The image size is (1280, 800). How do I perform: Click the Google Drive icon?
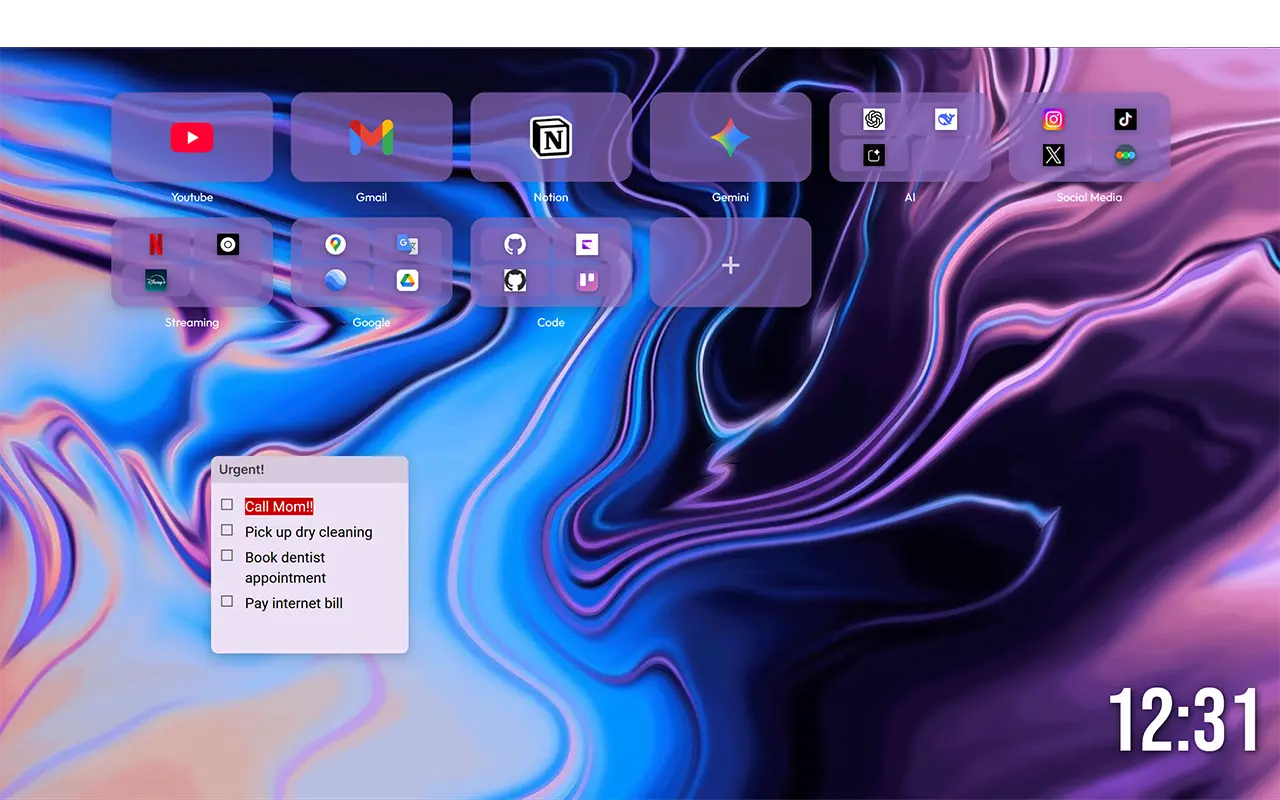point(407,280)
